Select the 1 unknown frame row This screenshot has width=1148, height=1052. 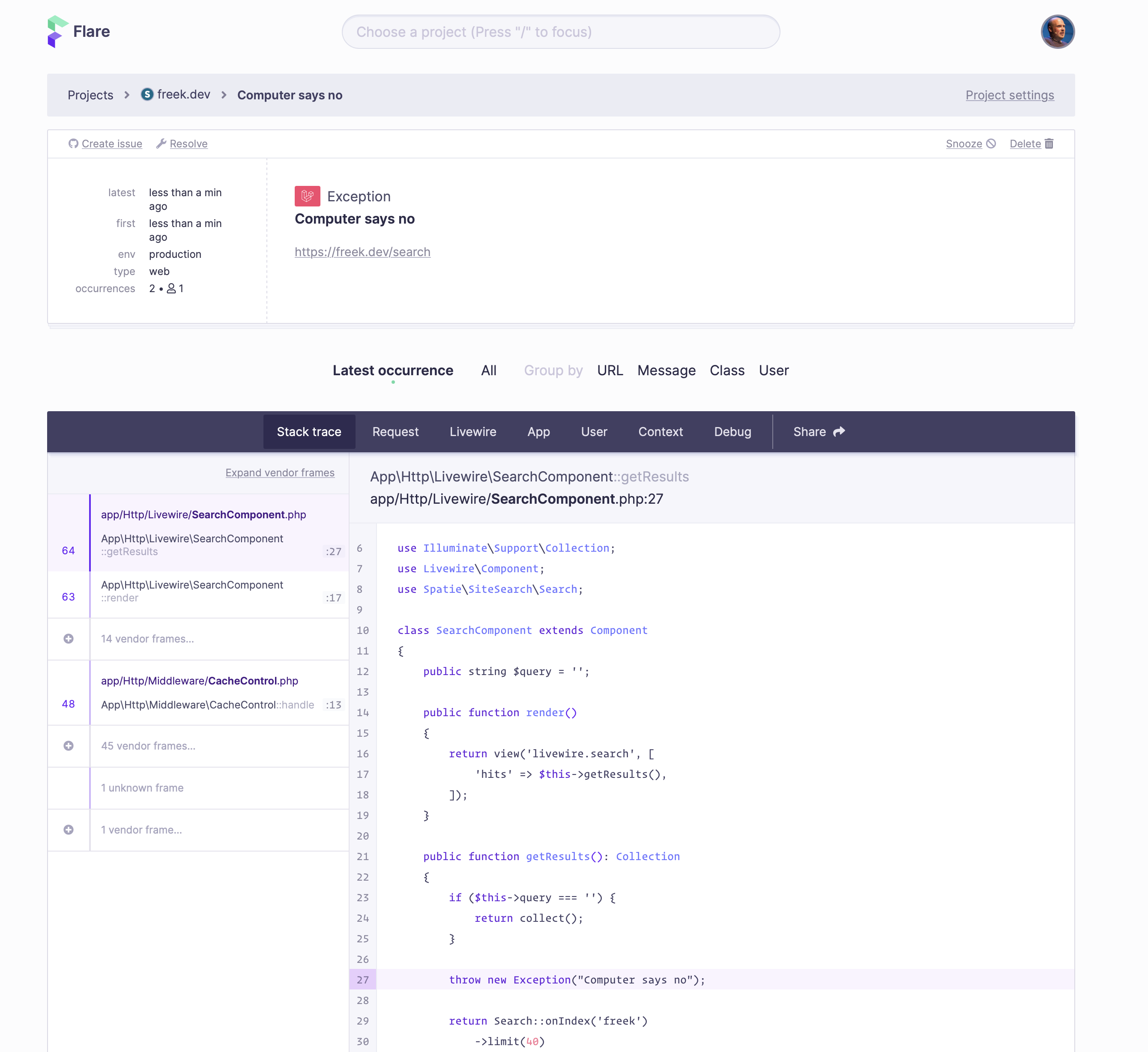coord(198,788)
